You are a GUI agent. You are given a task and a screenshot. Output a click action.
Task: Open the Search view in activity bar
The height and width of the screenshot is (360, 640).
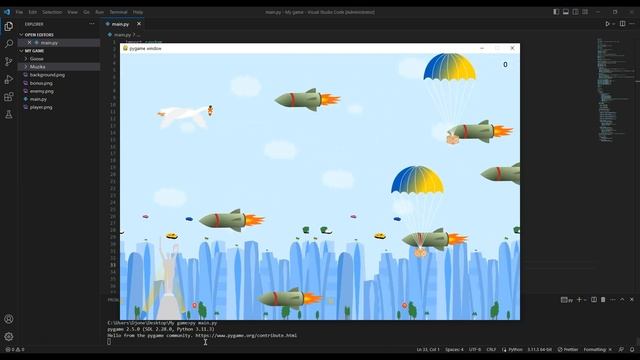point(9,44)
